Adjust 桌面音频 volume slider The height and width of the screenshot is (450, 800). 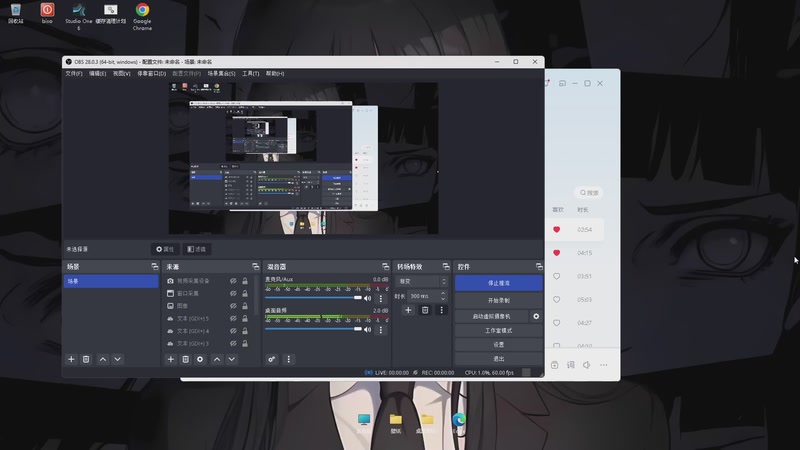point(313,329)
